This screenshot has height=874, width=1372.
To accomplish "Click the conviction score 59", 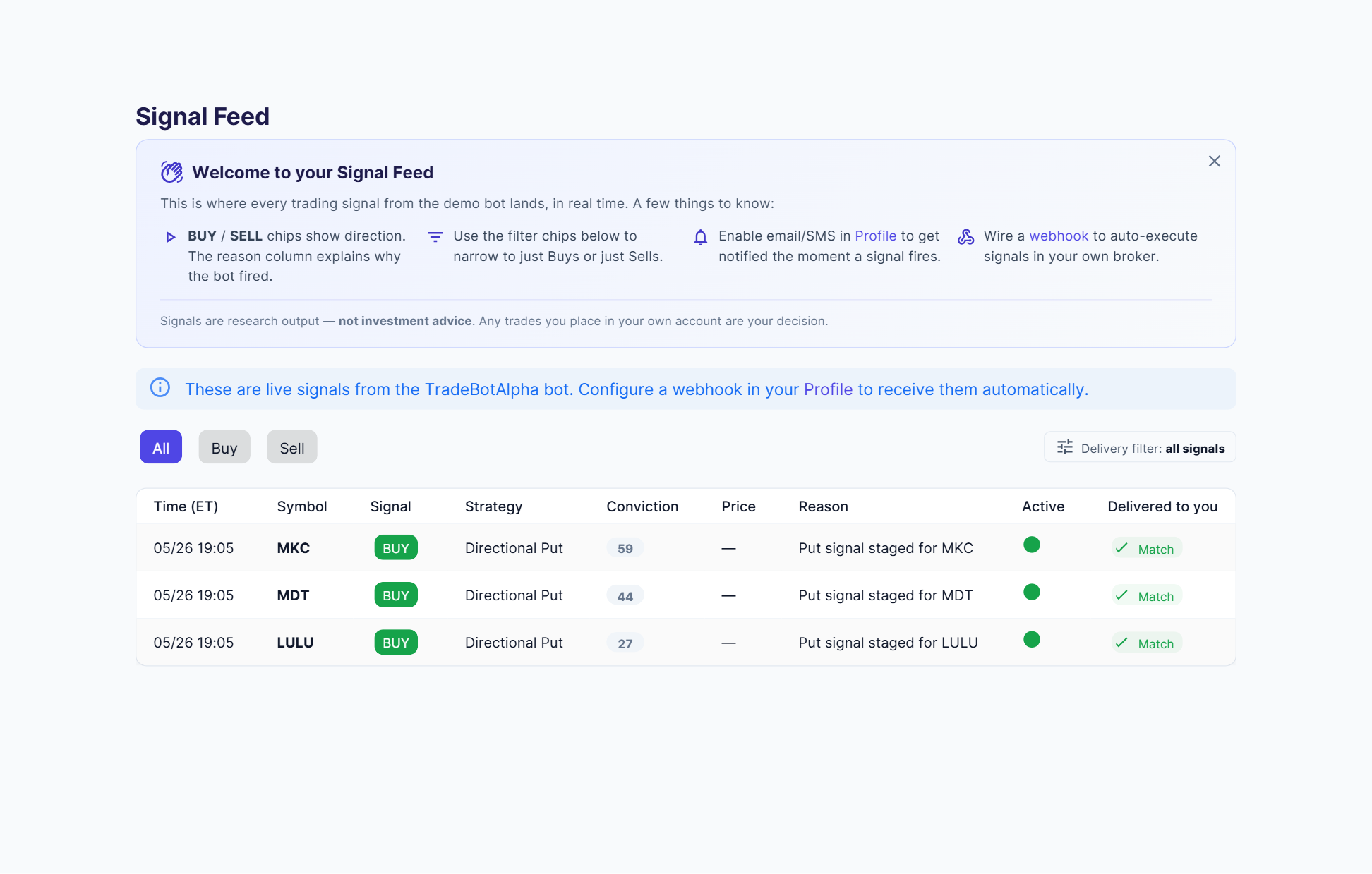I will pyautogui.click(x=625, y=548).
